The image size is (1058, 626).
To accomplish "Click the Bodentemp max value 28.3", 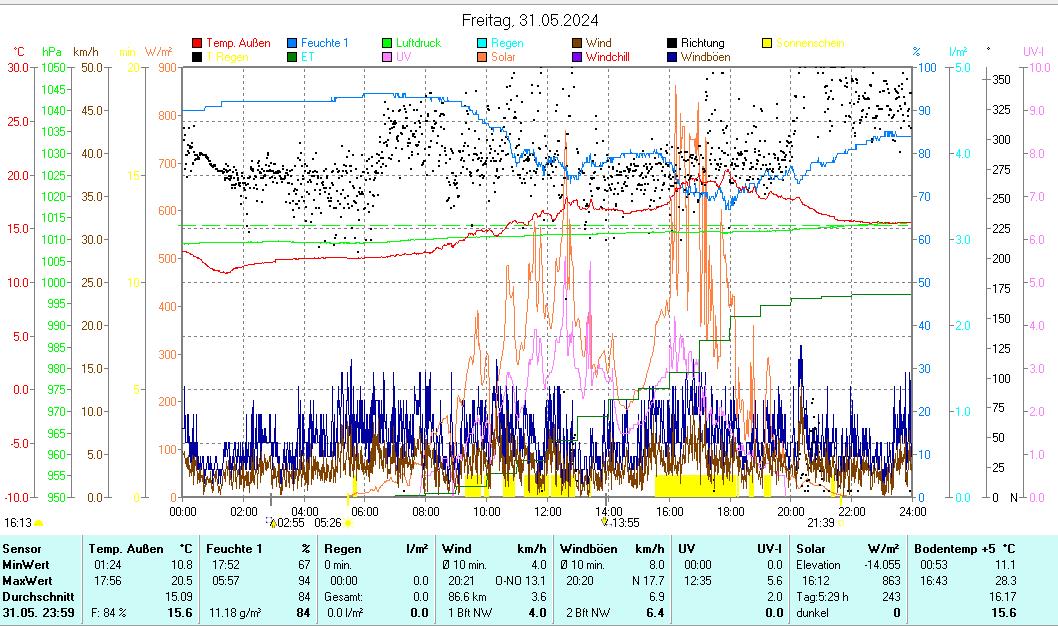I will pyautogui.click(x=1004, y=581).
